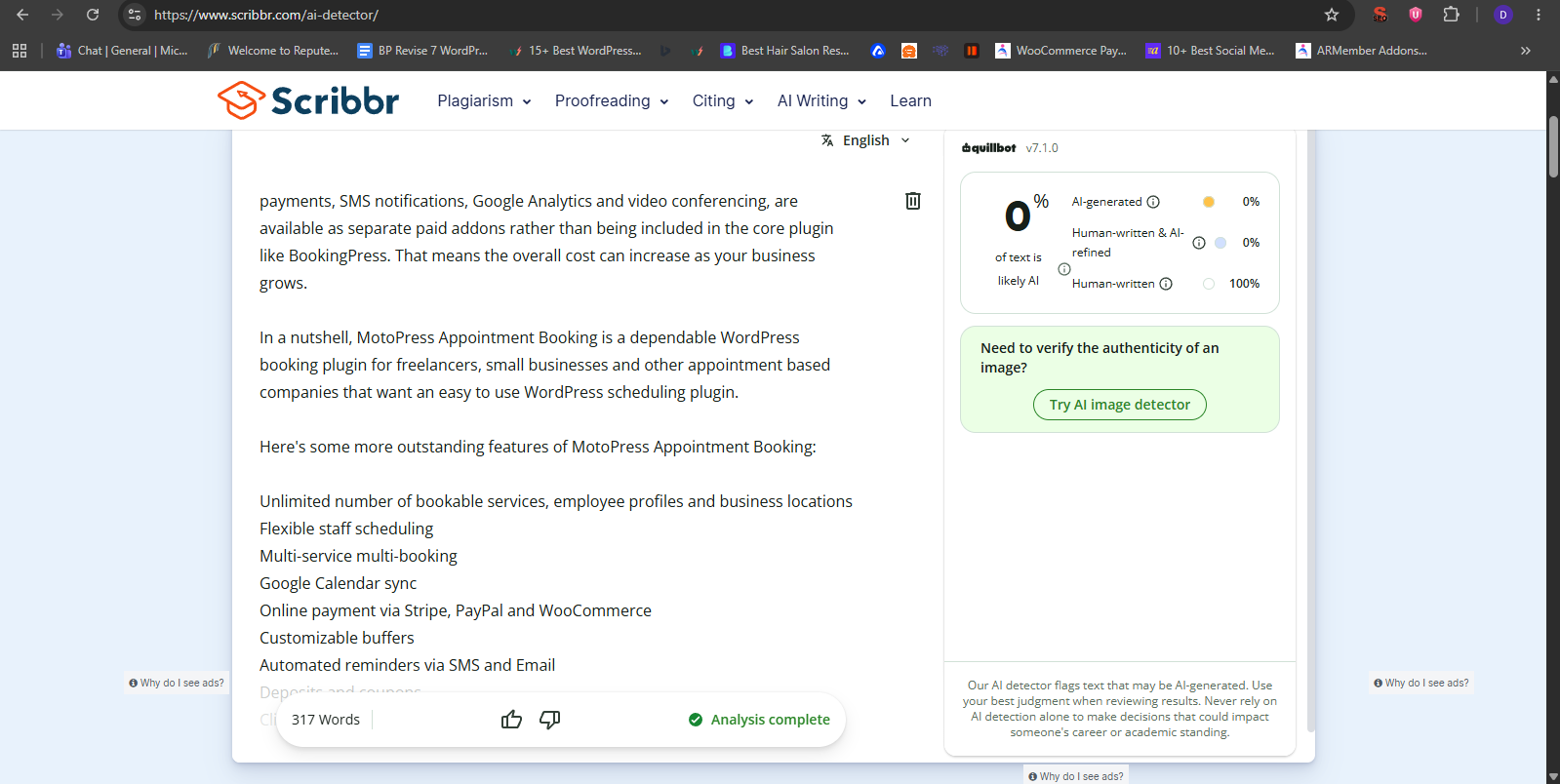The image size is (1560, 784).
Task: Bookmark this page with the star icon
Action: tap(1332, 15)
